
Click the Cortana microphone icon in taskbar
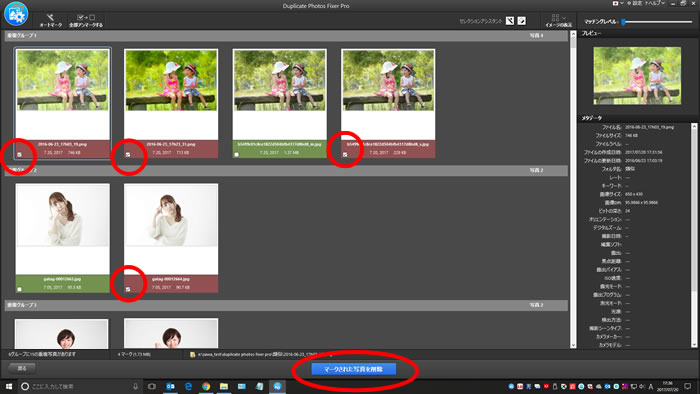135,386
